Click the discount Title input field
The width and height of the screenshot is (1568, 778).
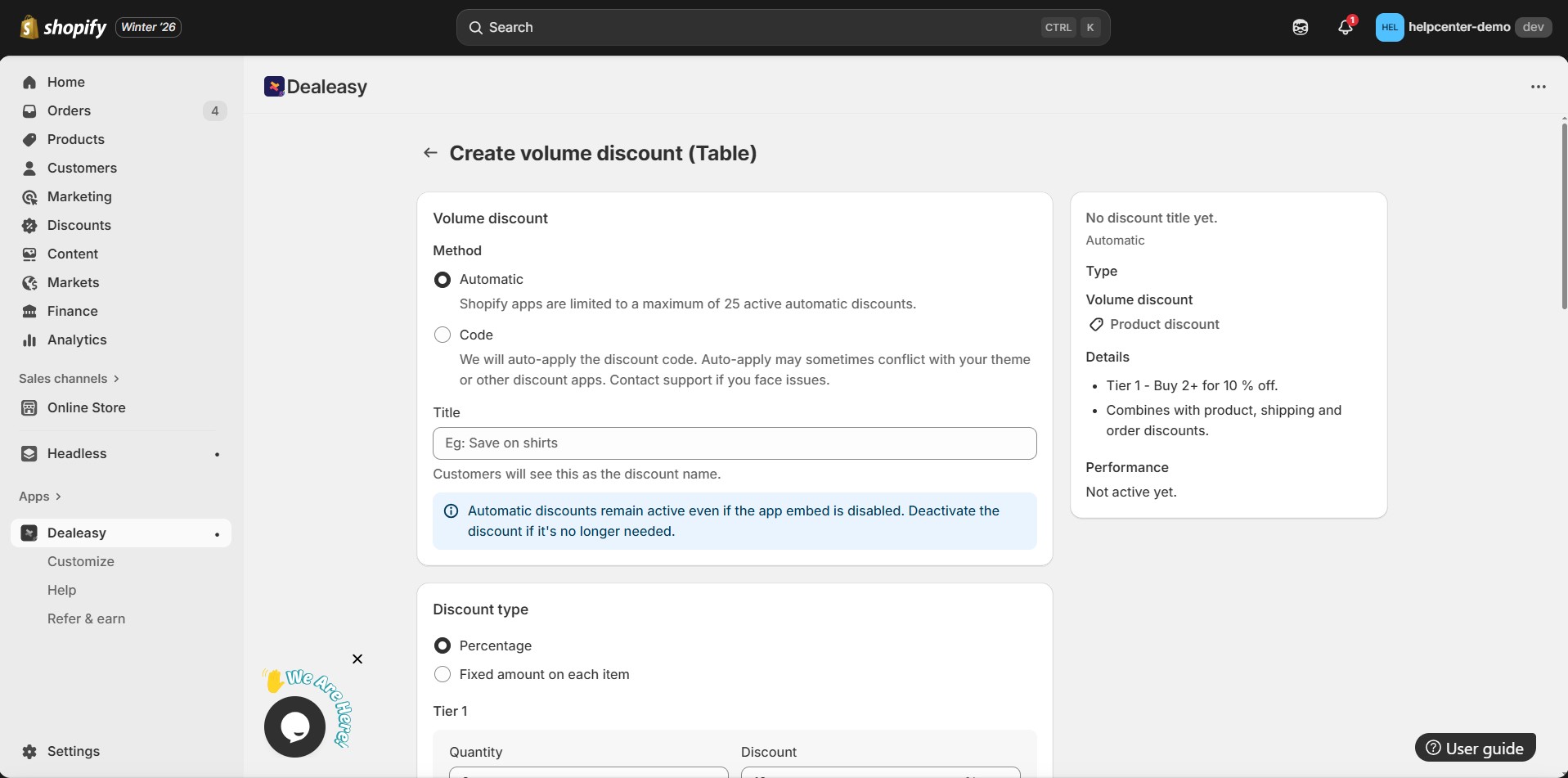[734, 443]
